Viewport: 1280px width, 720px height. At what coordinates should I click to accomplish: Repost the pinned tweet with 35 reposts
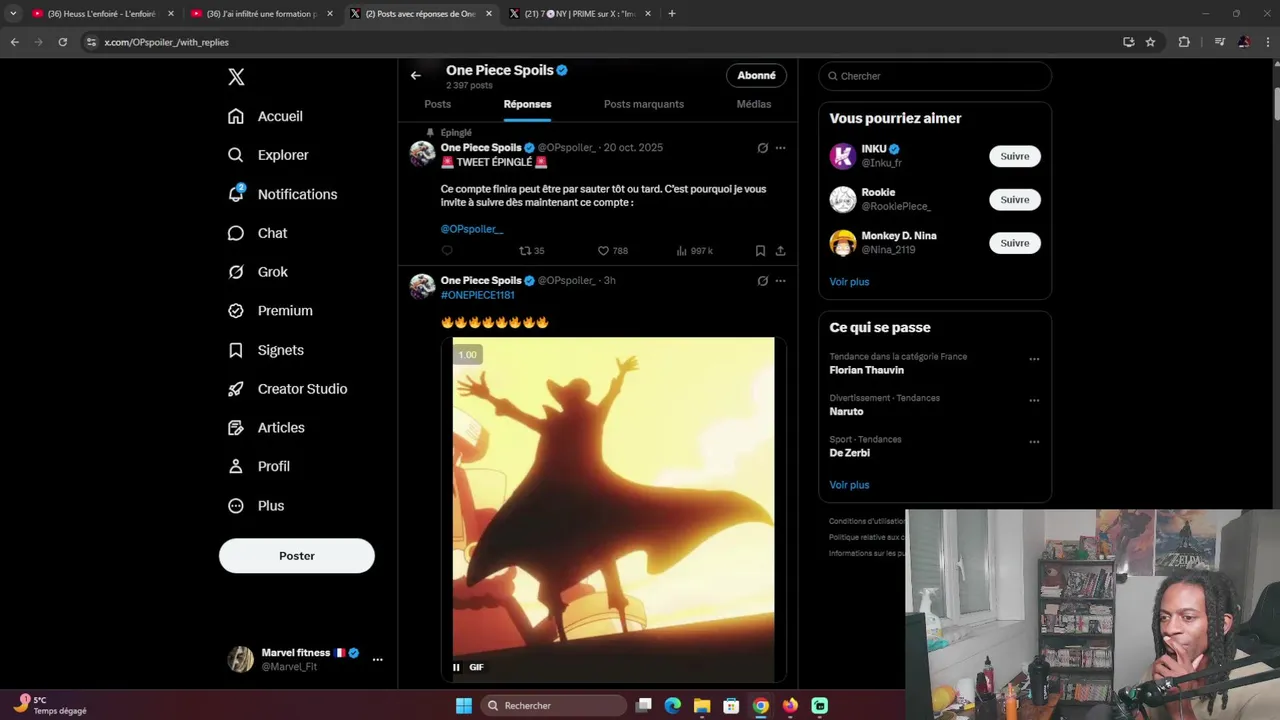pyautogui.click(x=531, y=251)
